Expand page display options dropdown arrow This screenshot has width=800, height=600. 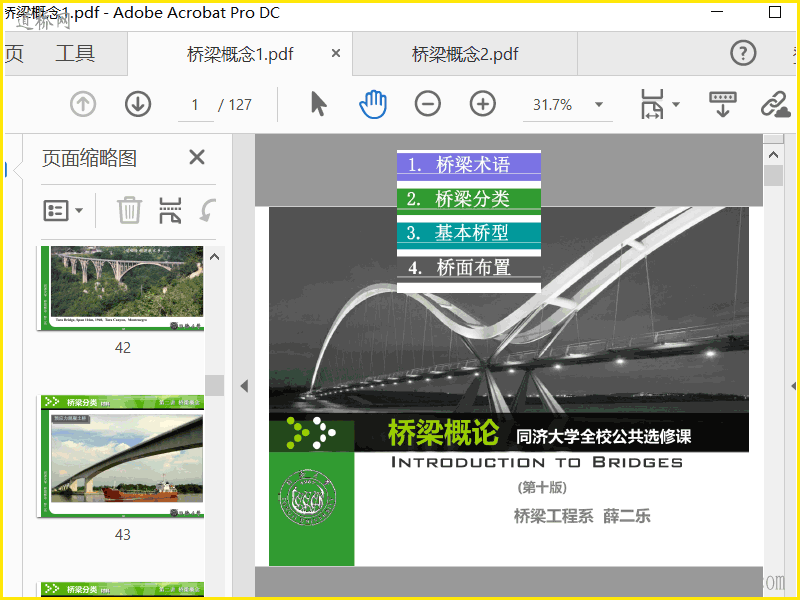click(676, 104)
